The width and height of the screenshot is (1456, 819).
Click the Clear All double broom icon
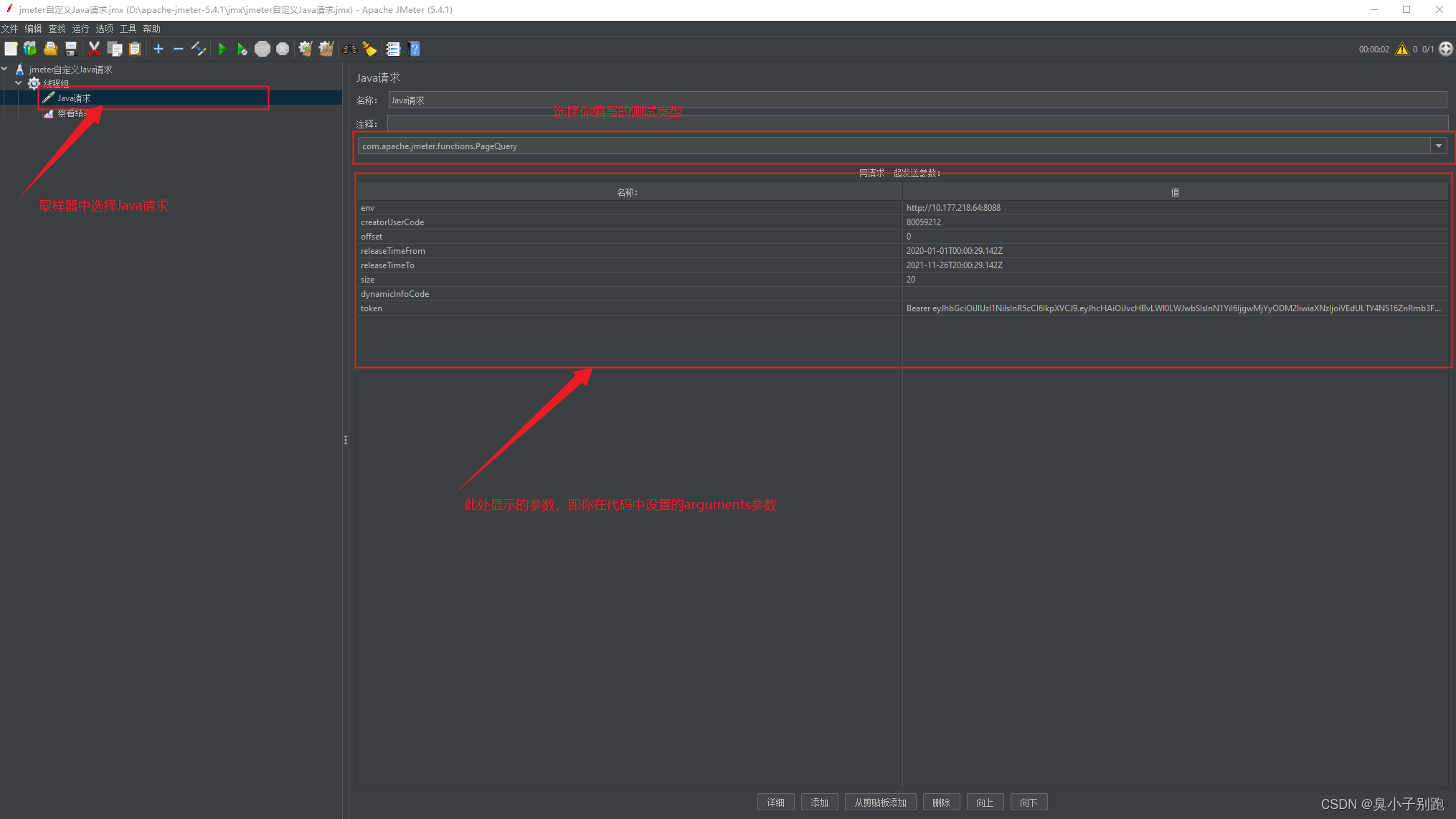coord(326,49)
